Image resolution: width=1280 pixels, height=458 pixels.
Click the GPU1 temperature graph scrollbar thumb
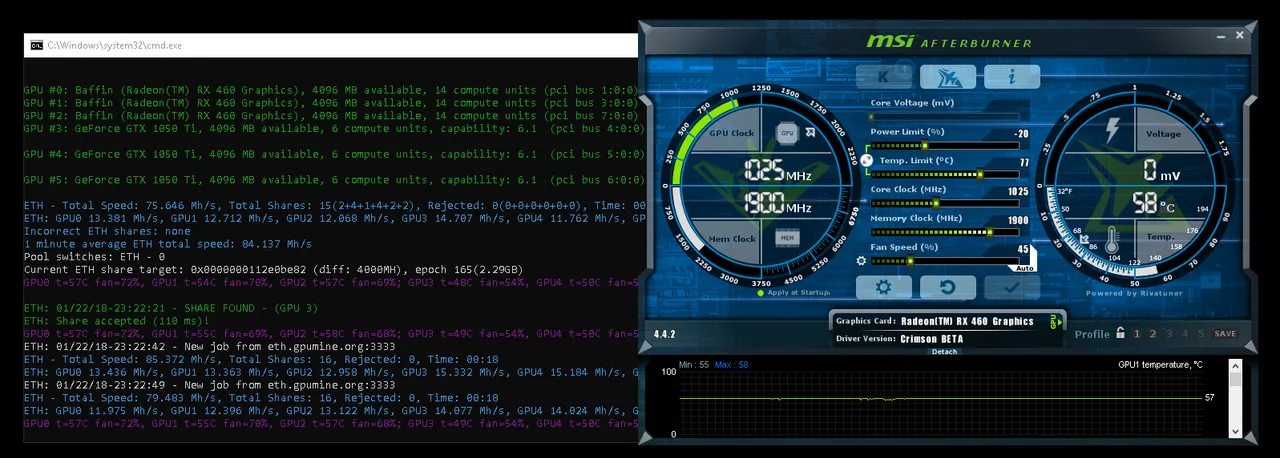[1235, 380]
